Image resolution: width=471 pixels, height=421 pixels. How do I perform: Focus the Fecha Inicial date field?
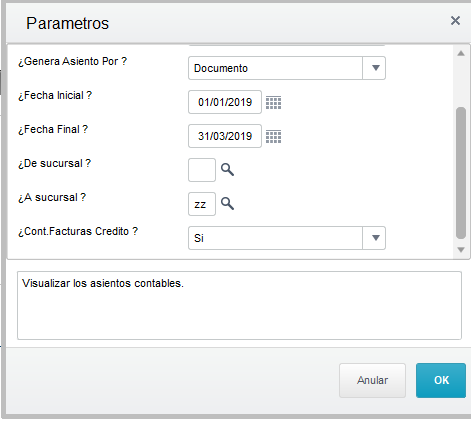click(225, 102)
